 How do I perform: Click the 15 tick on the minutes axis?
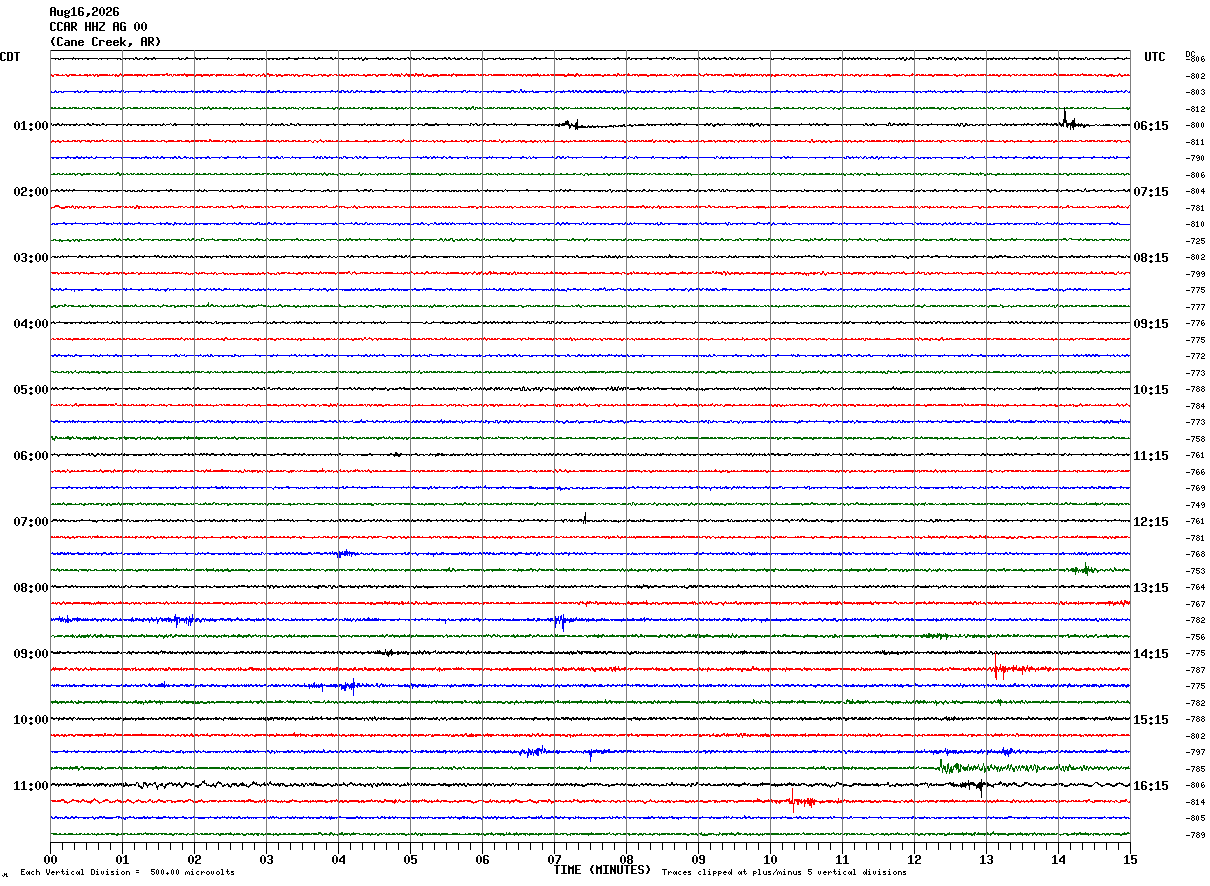tap(1130, 859)
